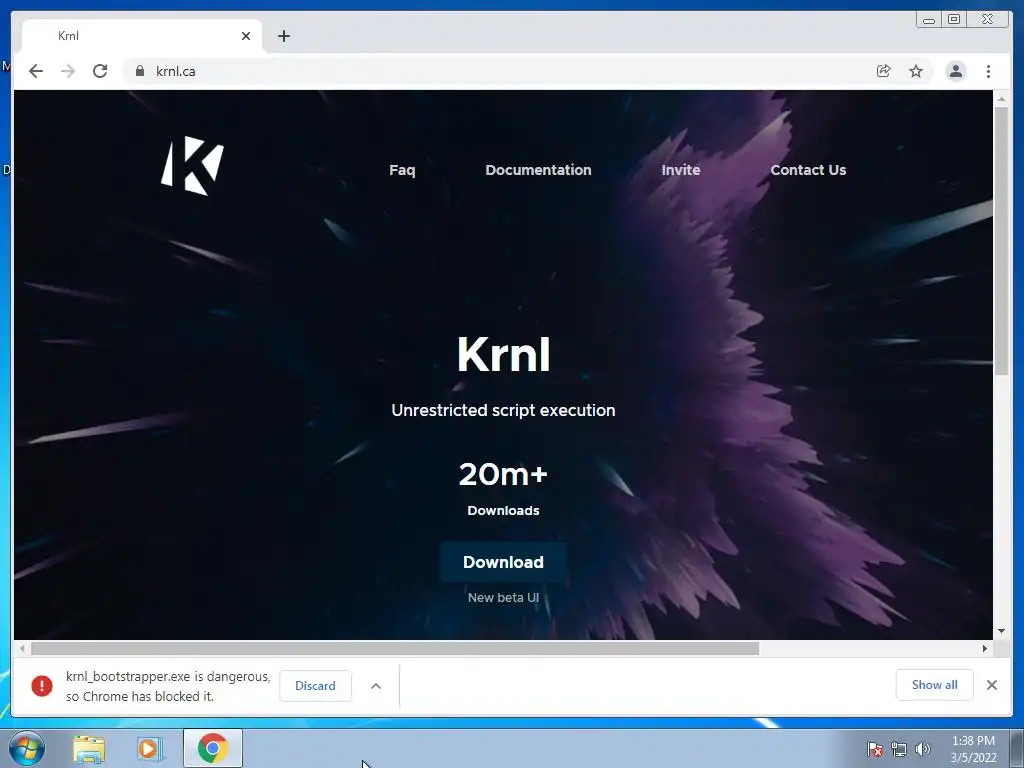Click the krnl_bootstrapper.exe is dangerous message
The image size is (1024, 768).
(x=168, y=686)
